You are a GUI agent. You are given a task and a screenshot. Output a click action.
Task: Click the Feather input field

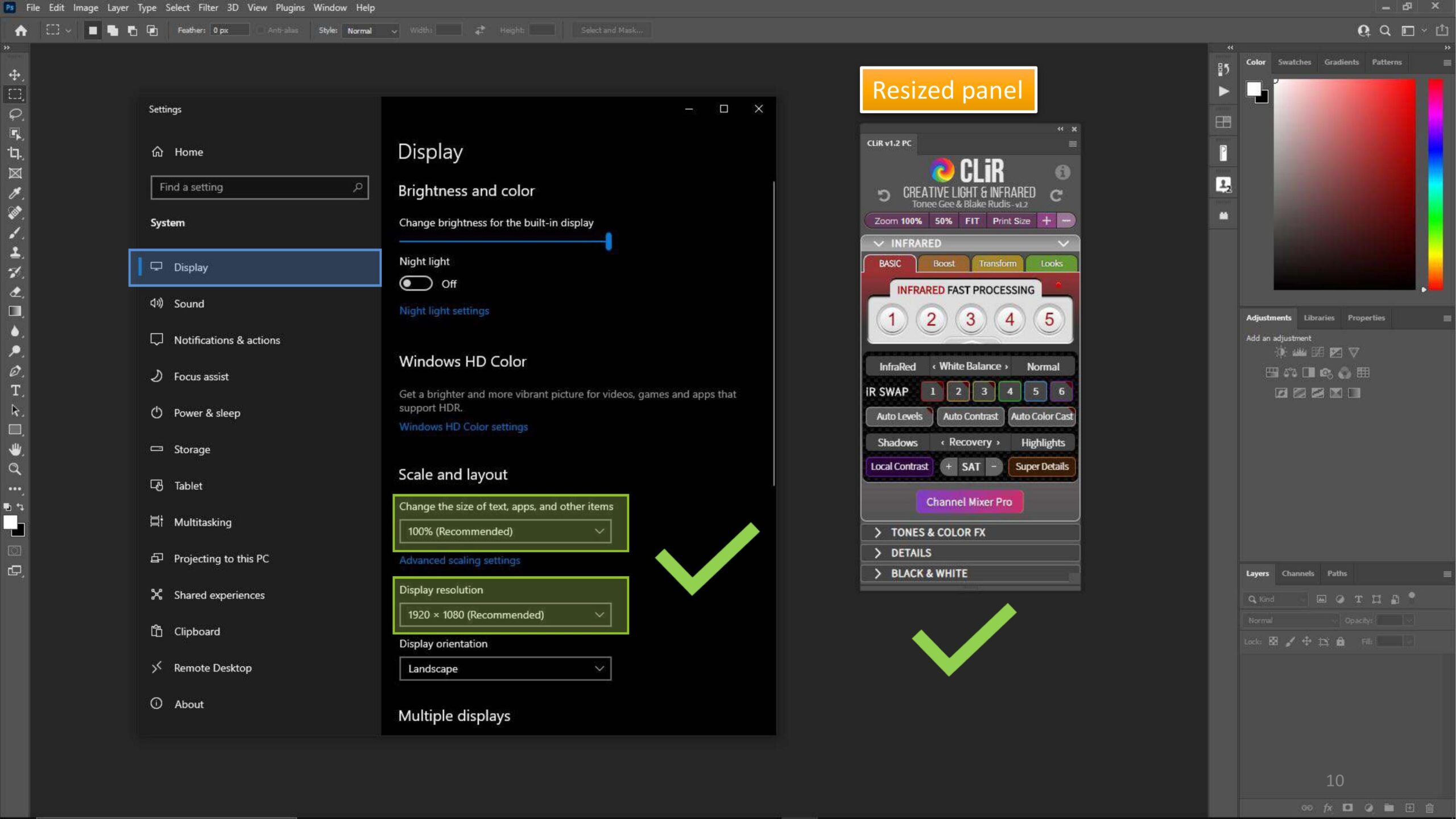[230, 30]
